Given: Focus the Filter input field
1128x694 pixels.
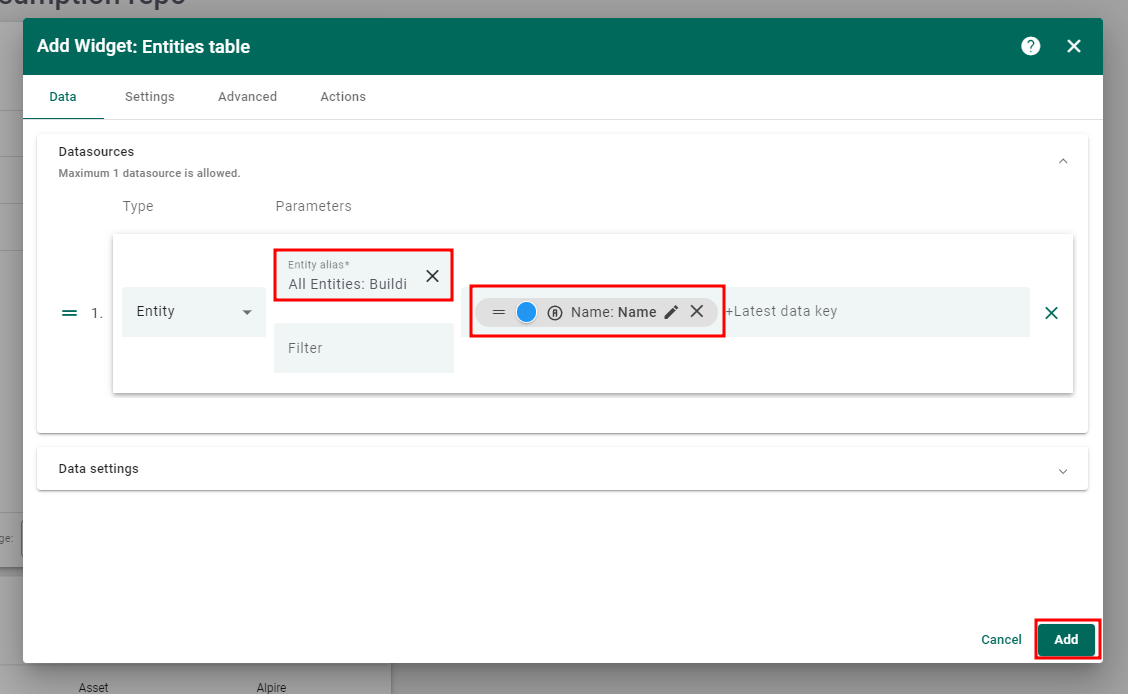Looking at the screenshot, I should pos(363,348).
